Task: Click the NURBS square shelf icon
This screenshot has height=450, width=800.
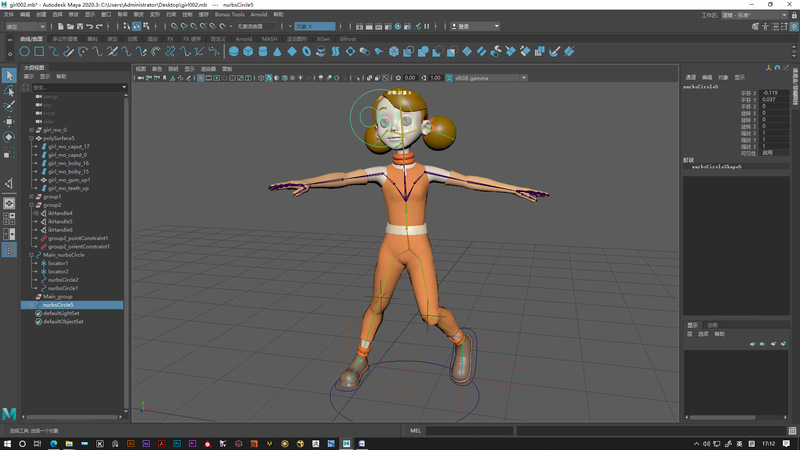Action: pos(39,50)
